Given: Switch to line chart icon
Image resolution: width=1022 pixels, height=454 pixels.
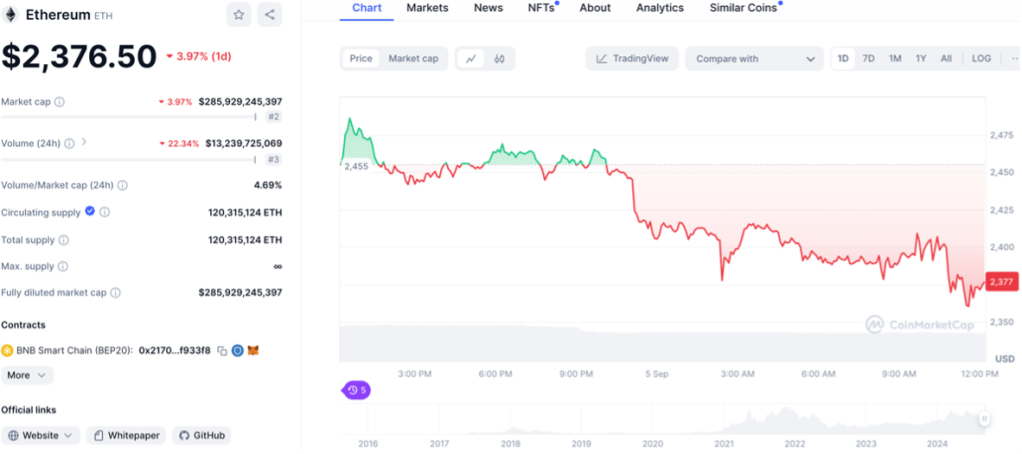Looking at the screenshot, I should point(470,59).
